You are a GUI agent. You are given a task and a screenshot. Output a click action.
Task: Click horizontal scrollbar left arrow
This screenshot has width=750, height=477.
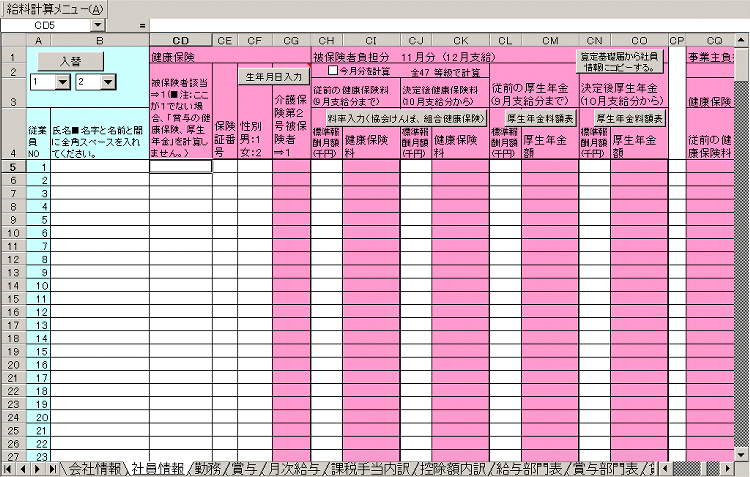click(664, 468)
